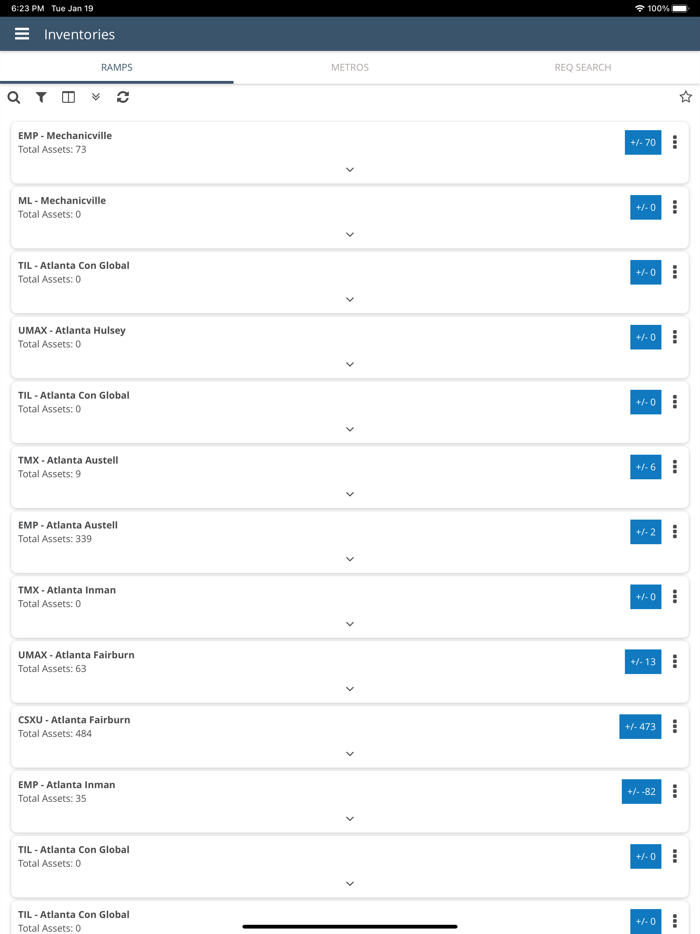Tap the favorites star icon
Image resolution: width=700 pixels, height=934 pixels.
(x=685, y=97)
